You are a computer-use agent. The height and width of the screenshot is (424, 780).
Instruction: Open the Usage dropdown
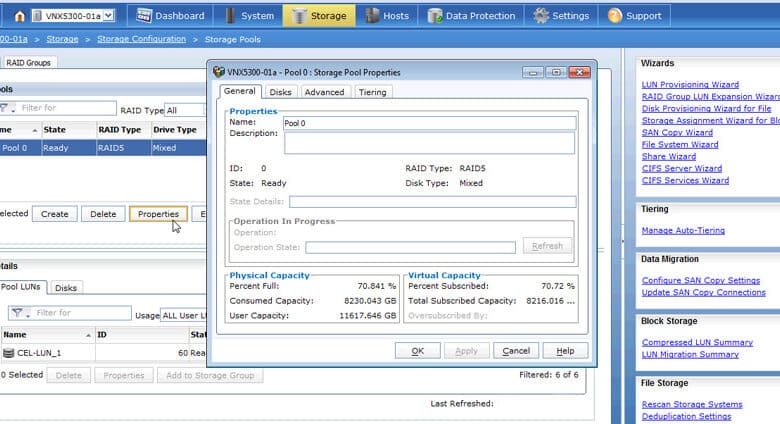coord(184,316)
